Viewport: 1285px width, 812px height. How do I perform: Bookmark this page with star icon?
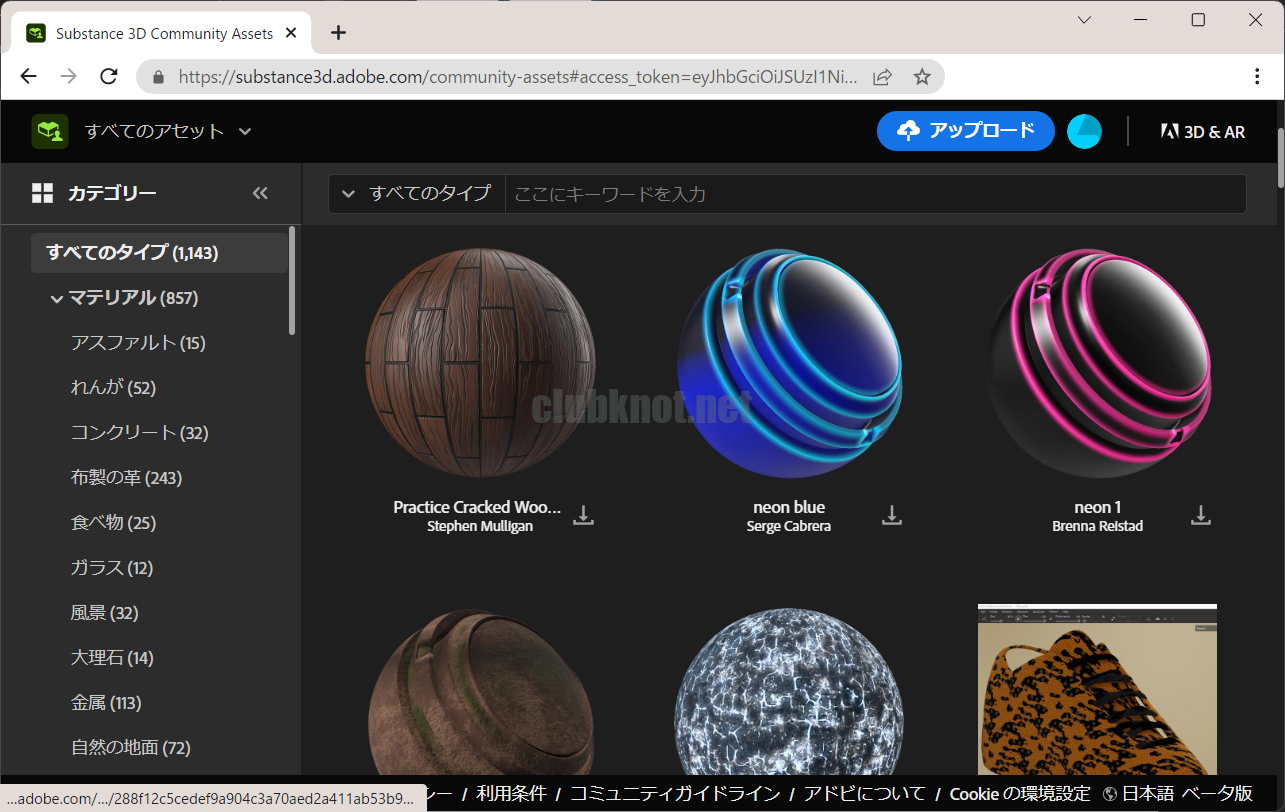[922, 77]
